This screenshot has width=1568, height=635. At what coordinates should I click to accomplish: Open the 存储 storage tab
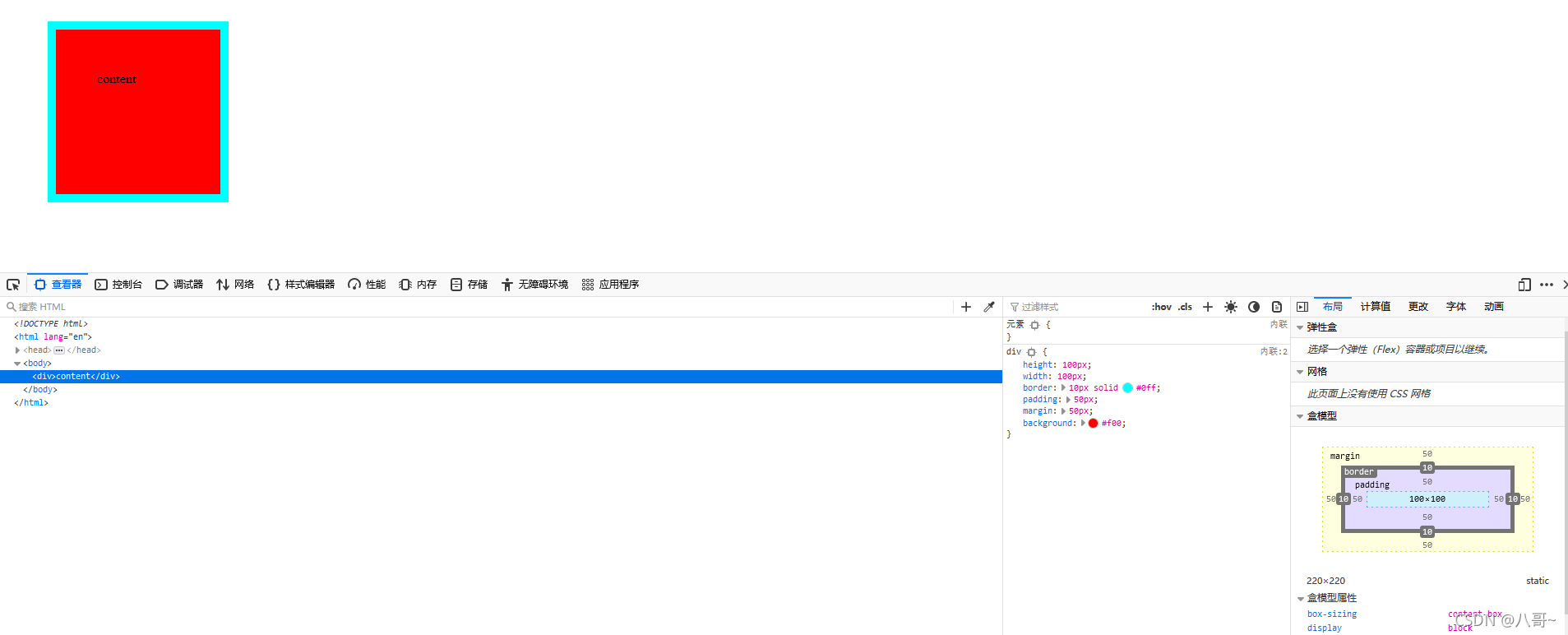coord(469,285)
